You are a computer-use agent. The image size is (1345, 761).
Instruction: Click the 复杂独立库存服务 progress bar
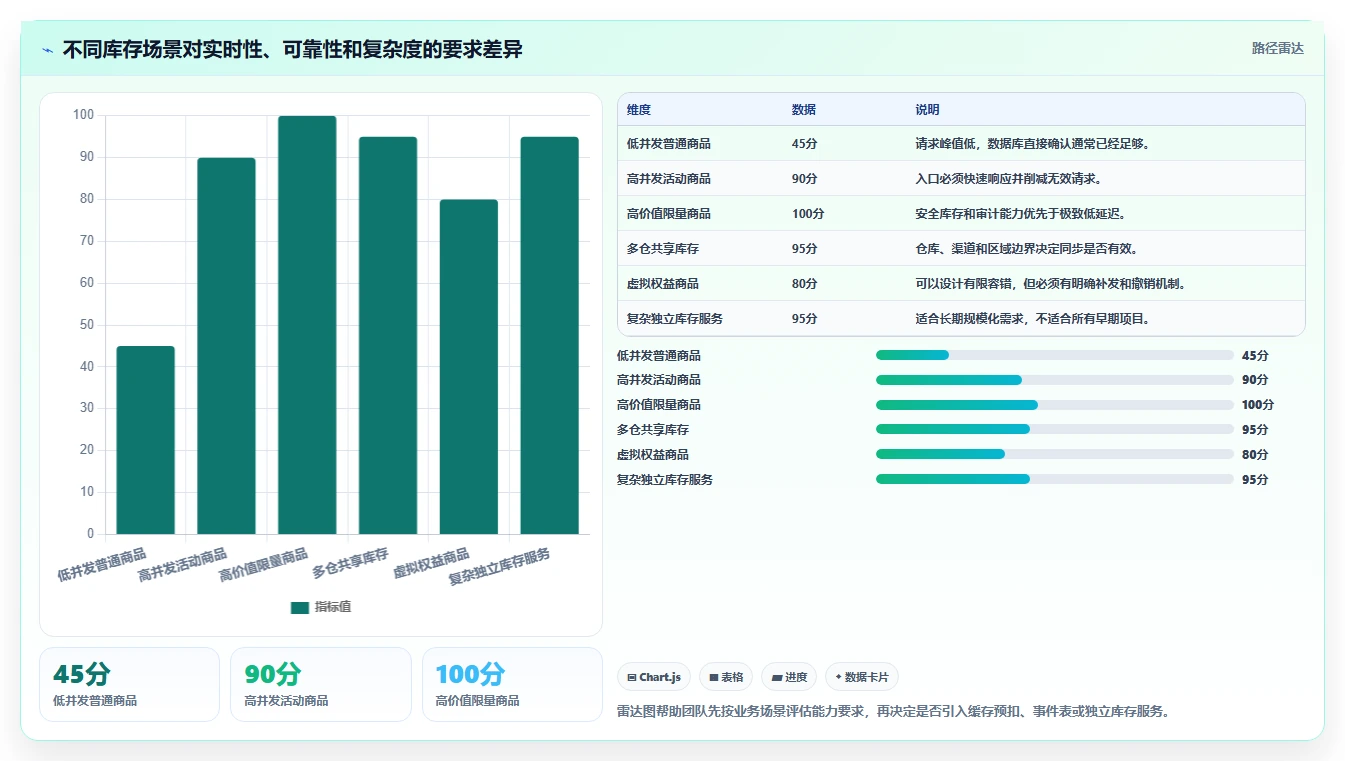[x=1055, y=479]
